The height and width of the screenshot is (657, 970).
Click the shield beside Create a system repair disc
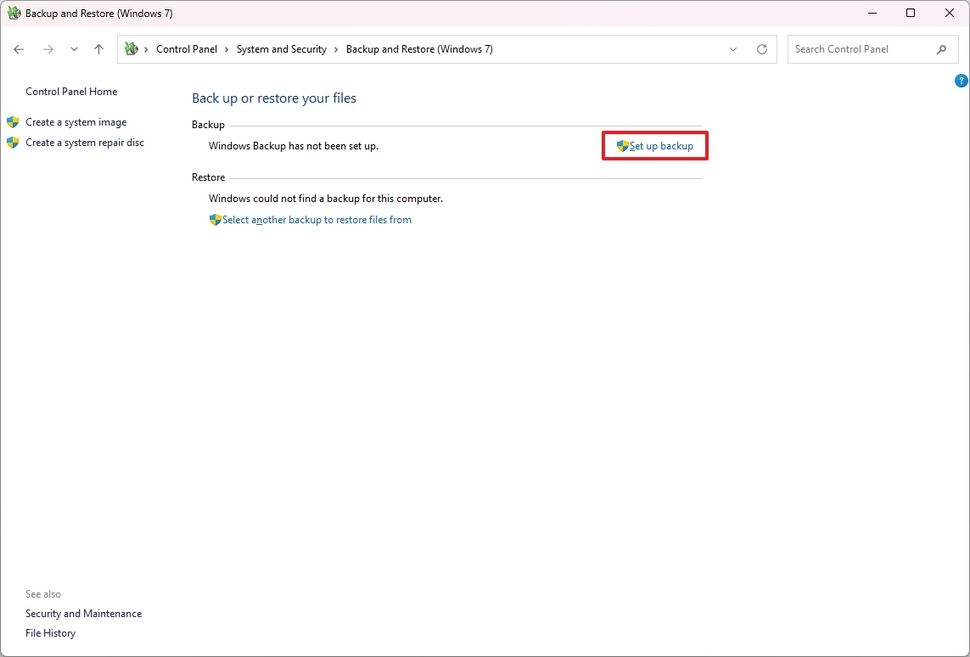[x=13, y=142]
